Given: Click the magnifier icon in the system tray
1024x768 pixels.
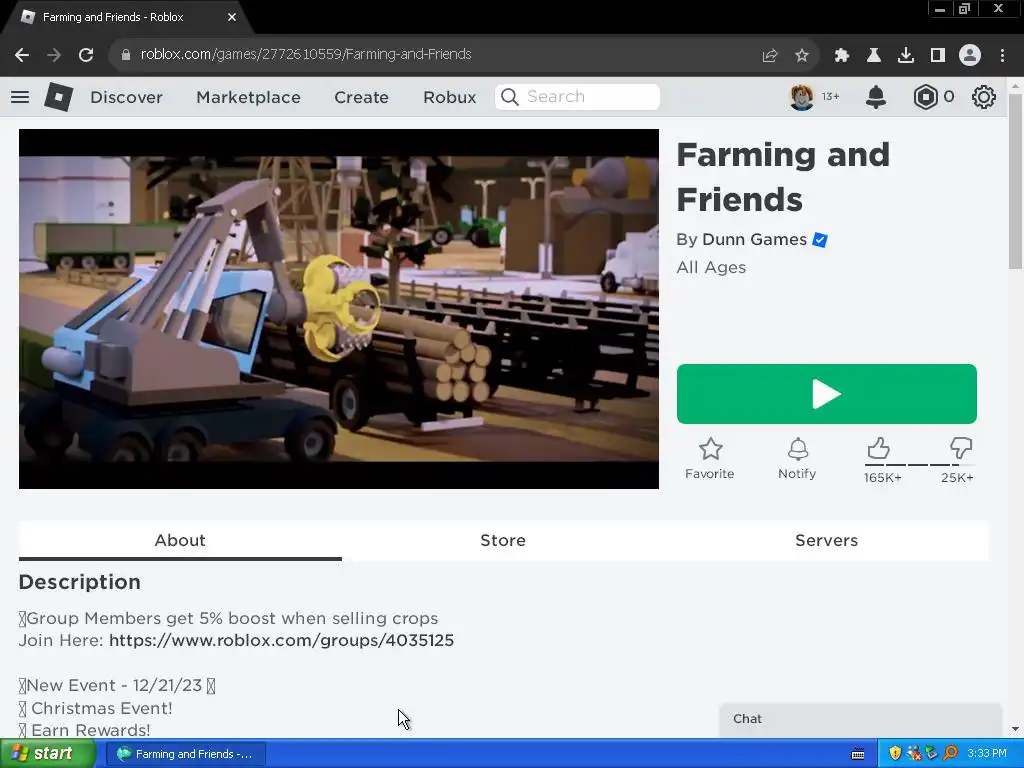Looking at the screenshot, I should coord(950,754).
